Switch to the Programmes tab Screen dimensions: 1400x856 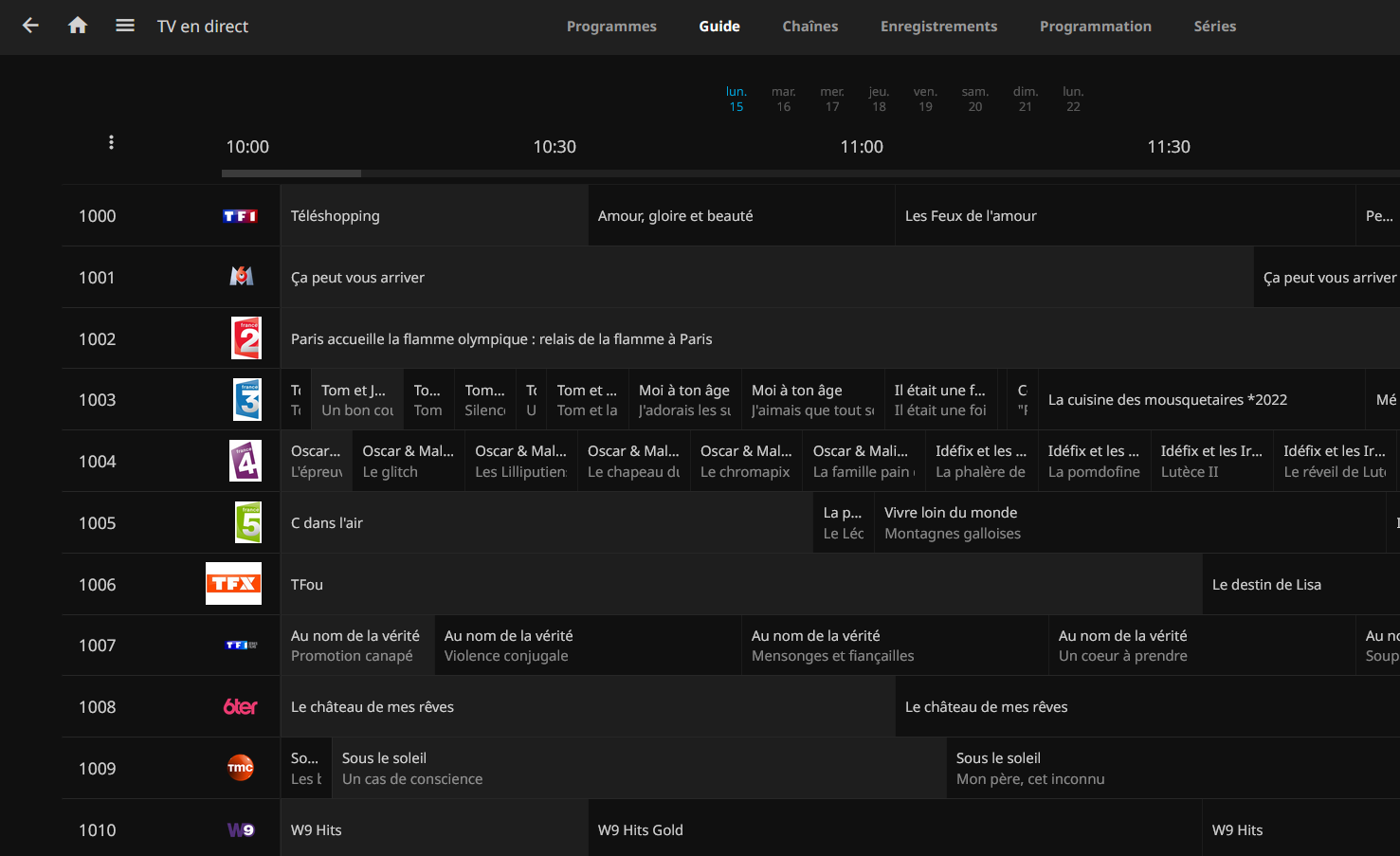[x=611, y=27]
